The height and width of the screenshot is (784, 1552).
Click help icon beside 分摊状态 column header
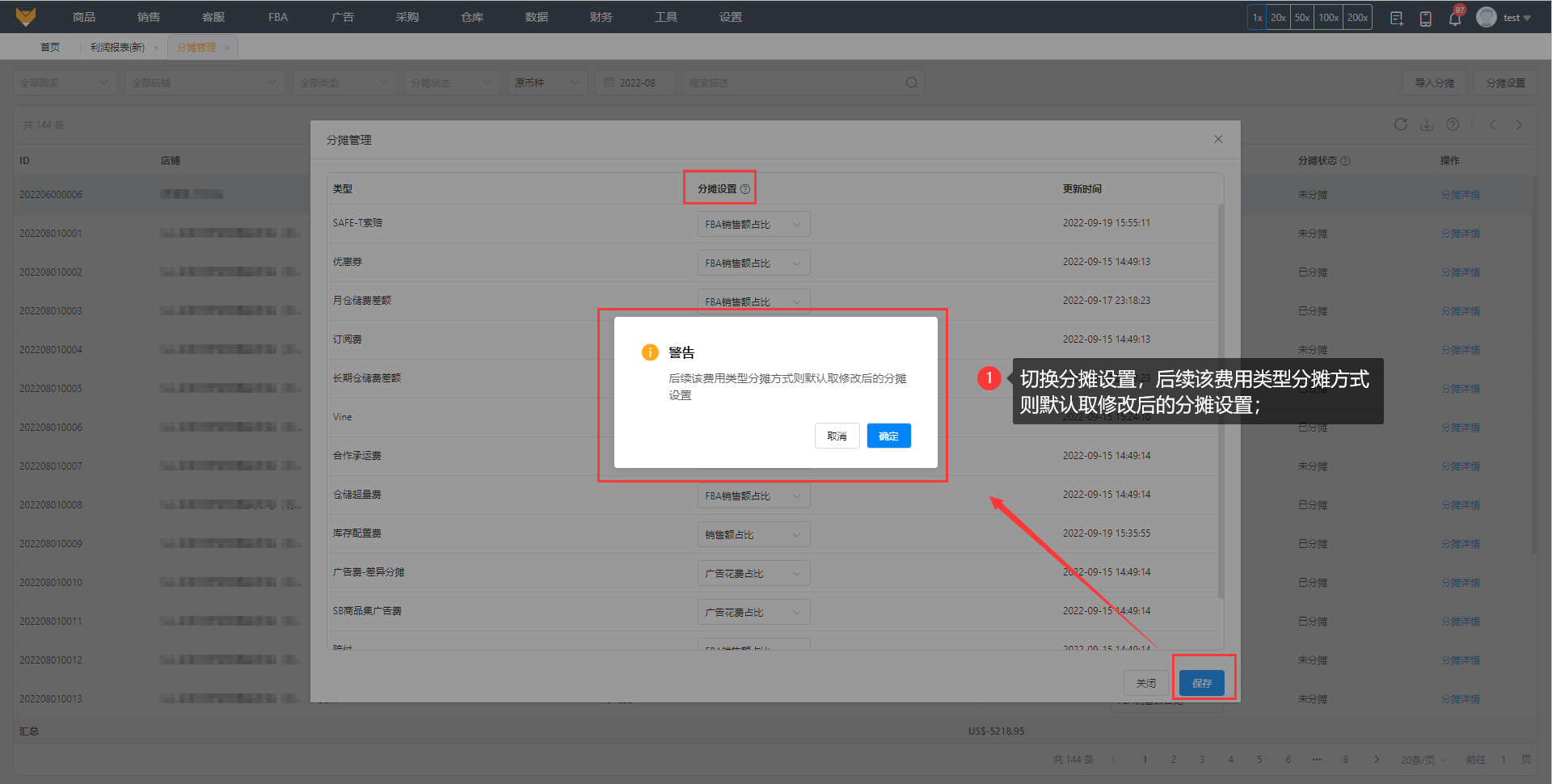[1345, 161]
